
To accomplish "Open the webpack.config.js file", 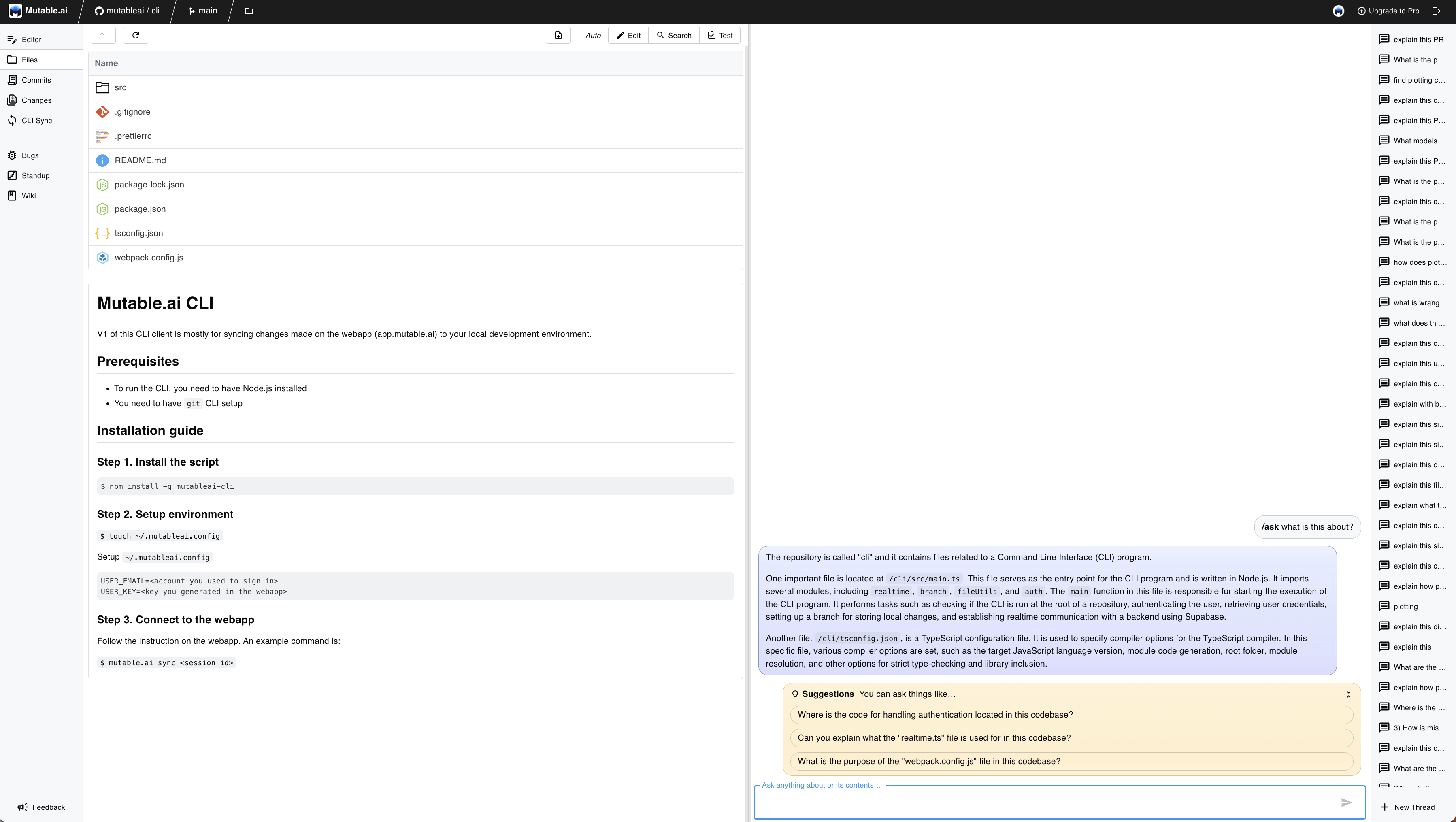I will [415, 258].
